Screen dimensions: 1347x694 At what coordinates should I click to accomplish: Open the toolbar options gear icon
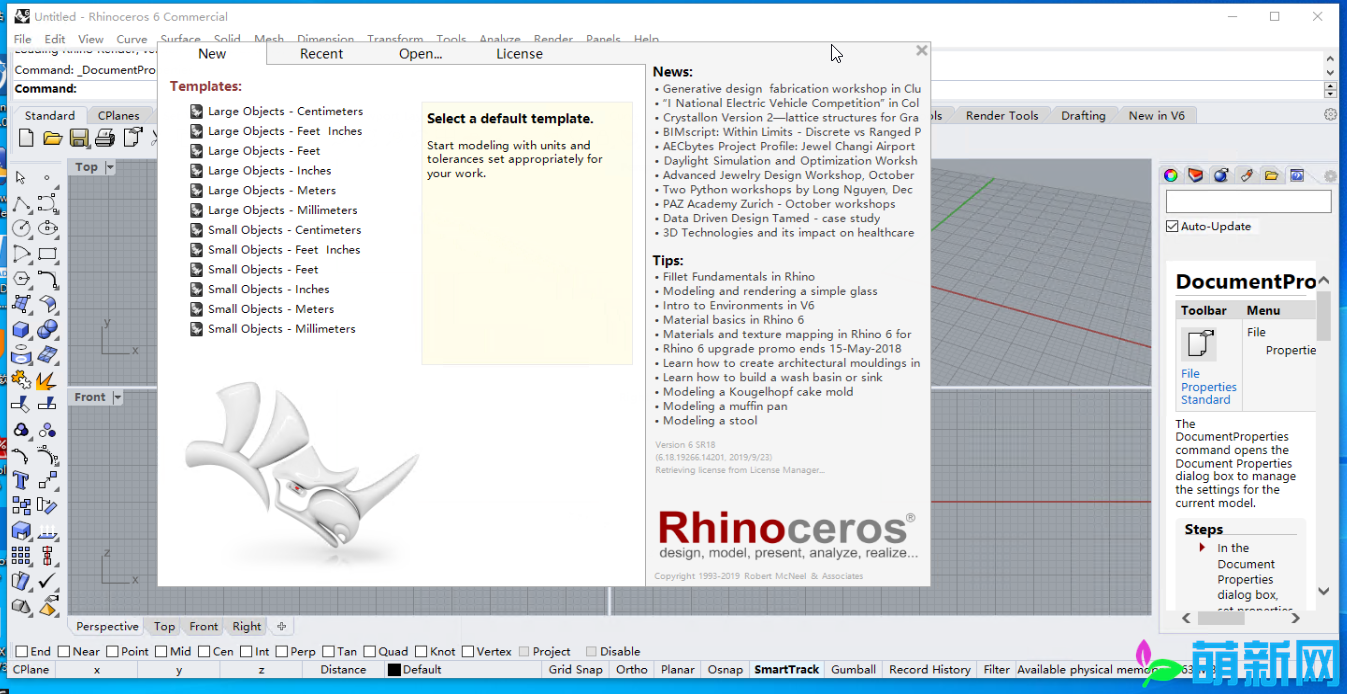tap(1330, 115)
